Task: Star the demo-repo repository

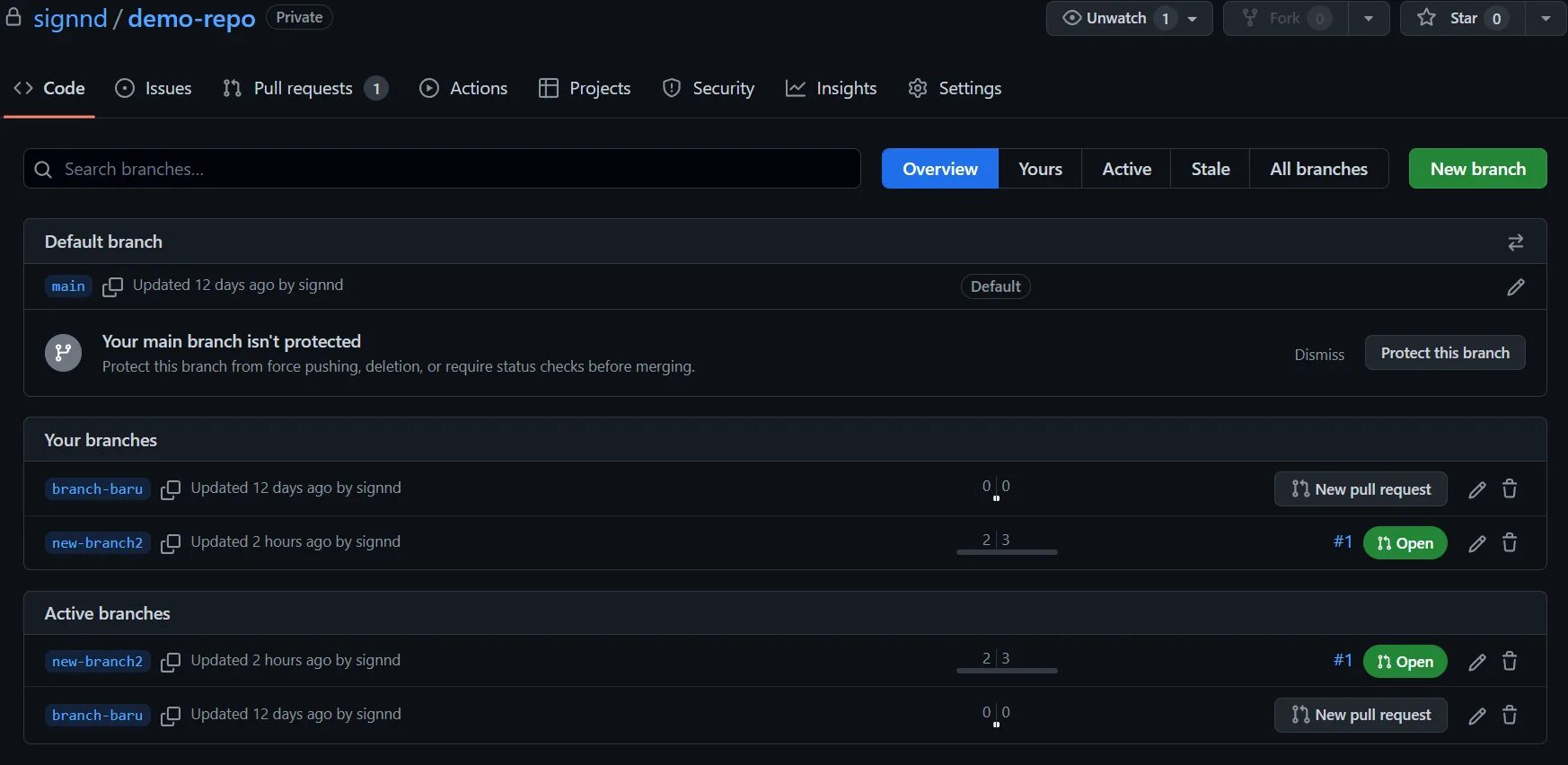Action: [x=1463, y=18]
